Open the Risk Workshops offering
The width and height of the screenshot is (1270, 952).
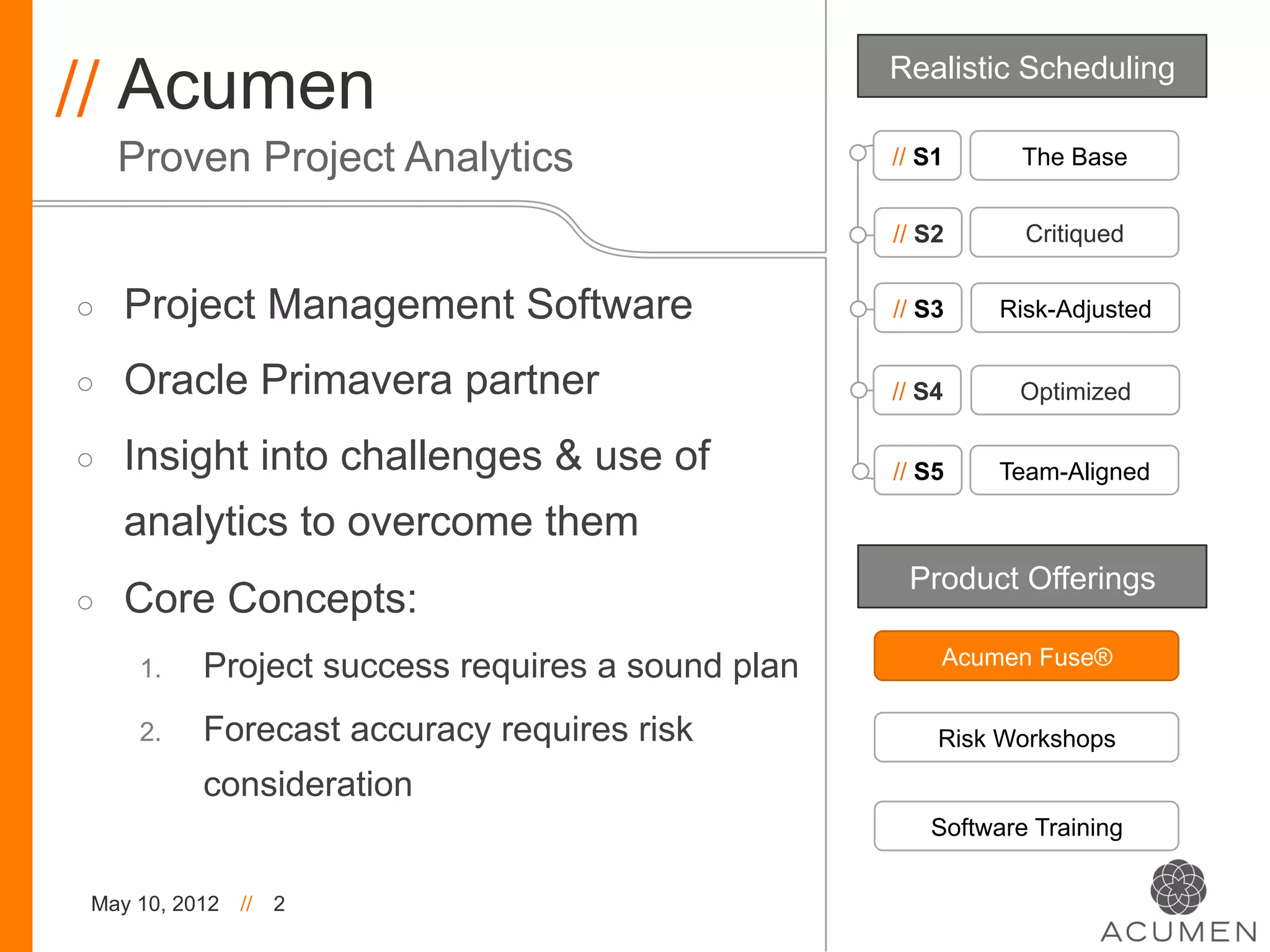(x=1026, y=738)
